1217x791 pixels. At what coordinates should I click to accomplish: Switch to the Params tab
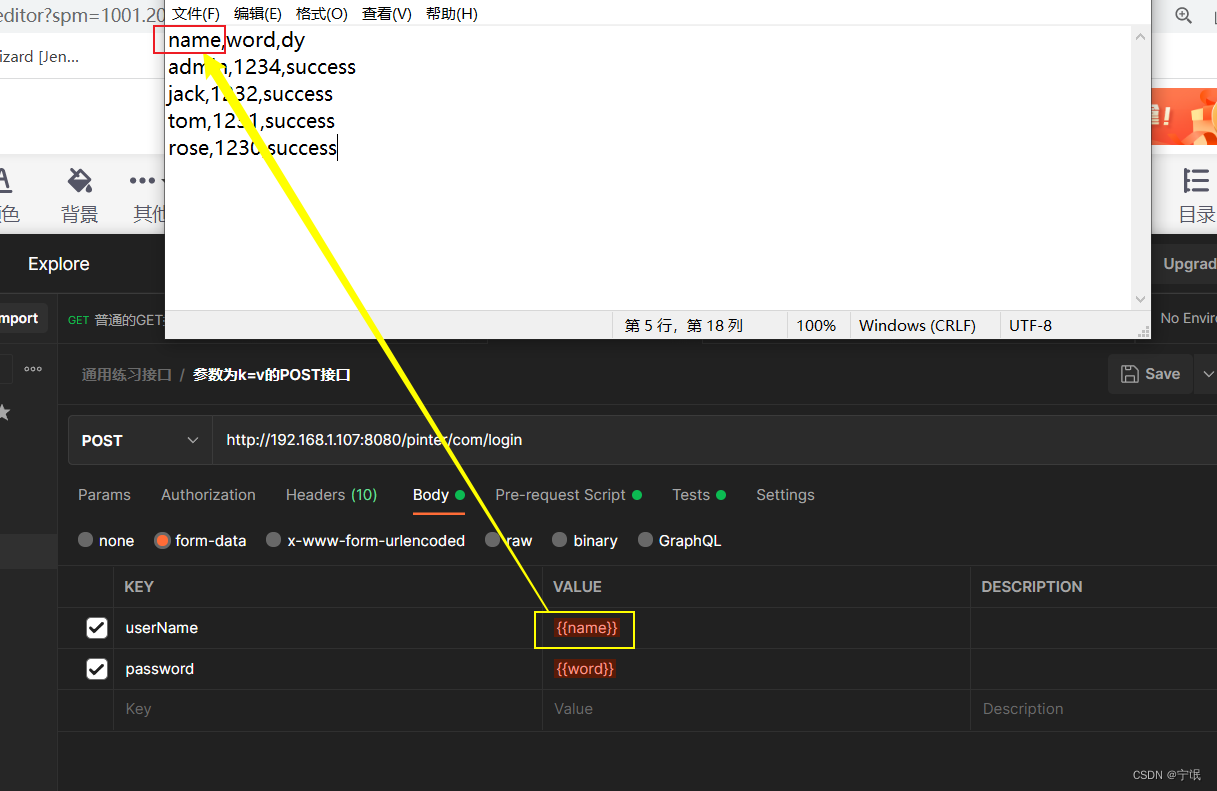(104, 495)
